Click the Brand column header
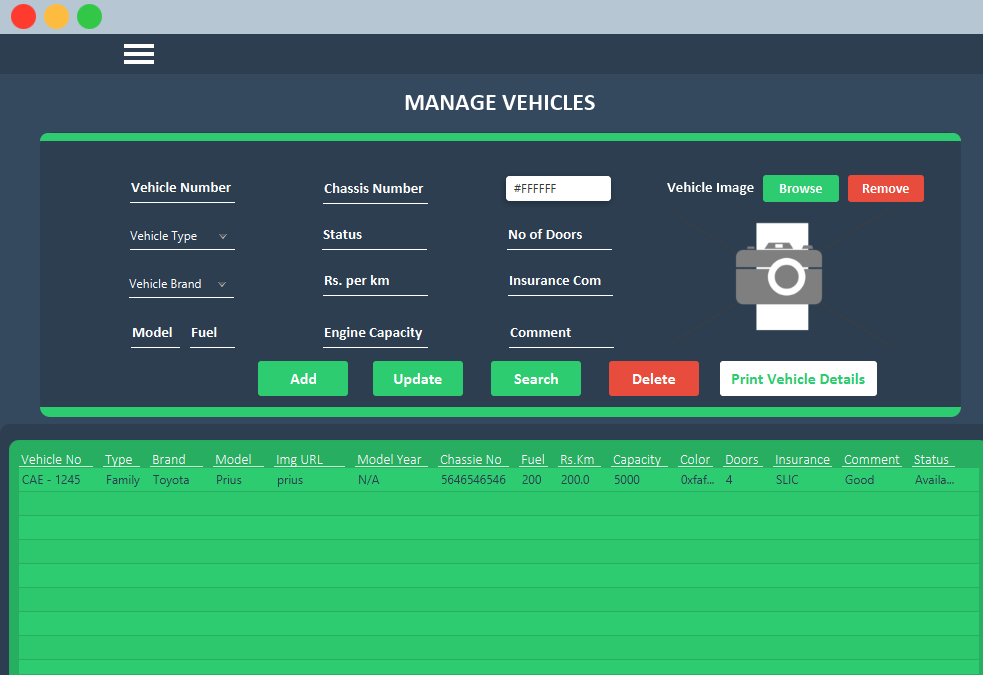 169,459
